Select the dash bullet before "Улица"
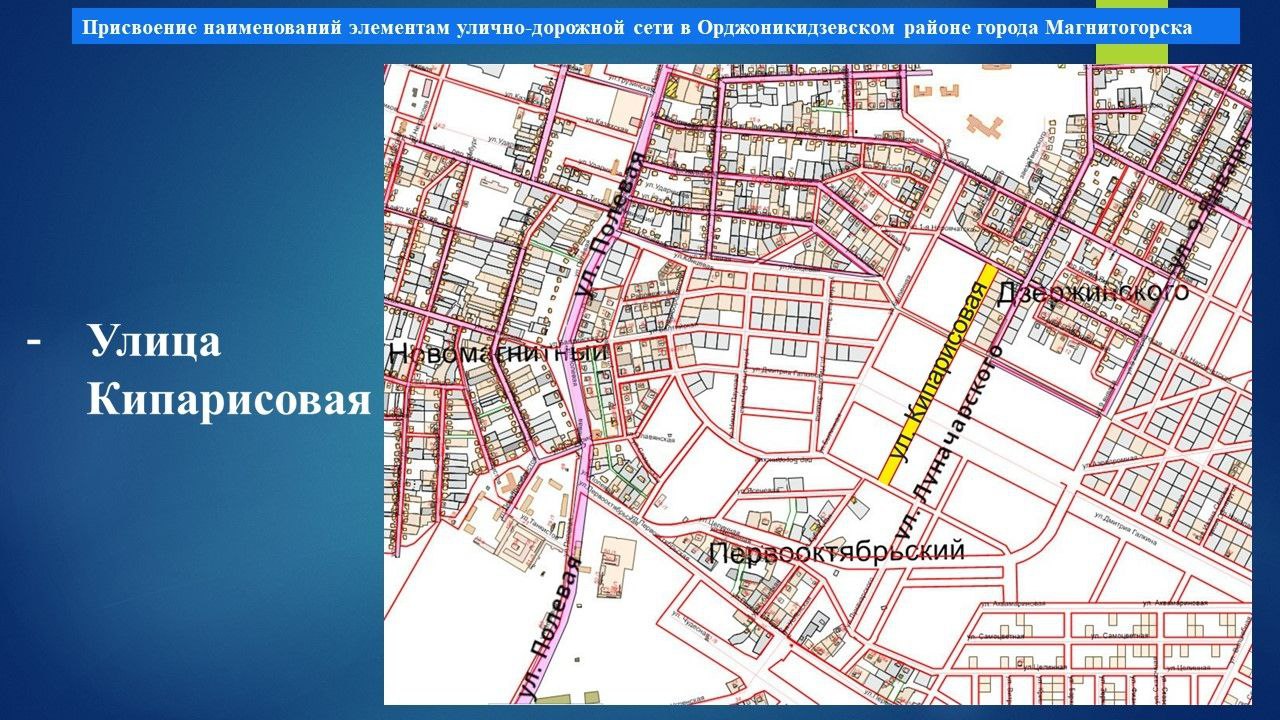The height and width of the screenshot is (720, 1280). [34, 341]
